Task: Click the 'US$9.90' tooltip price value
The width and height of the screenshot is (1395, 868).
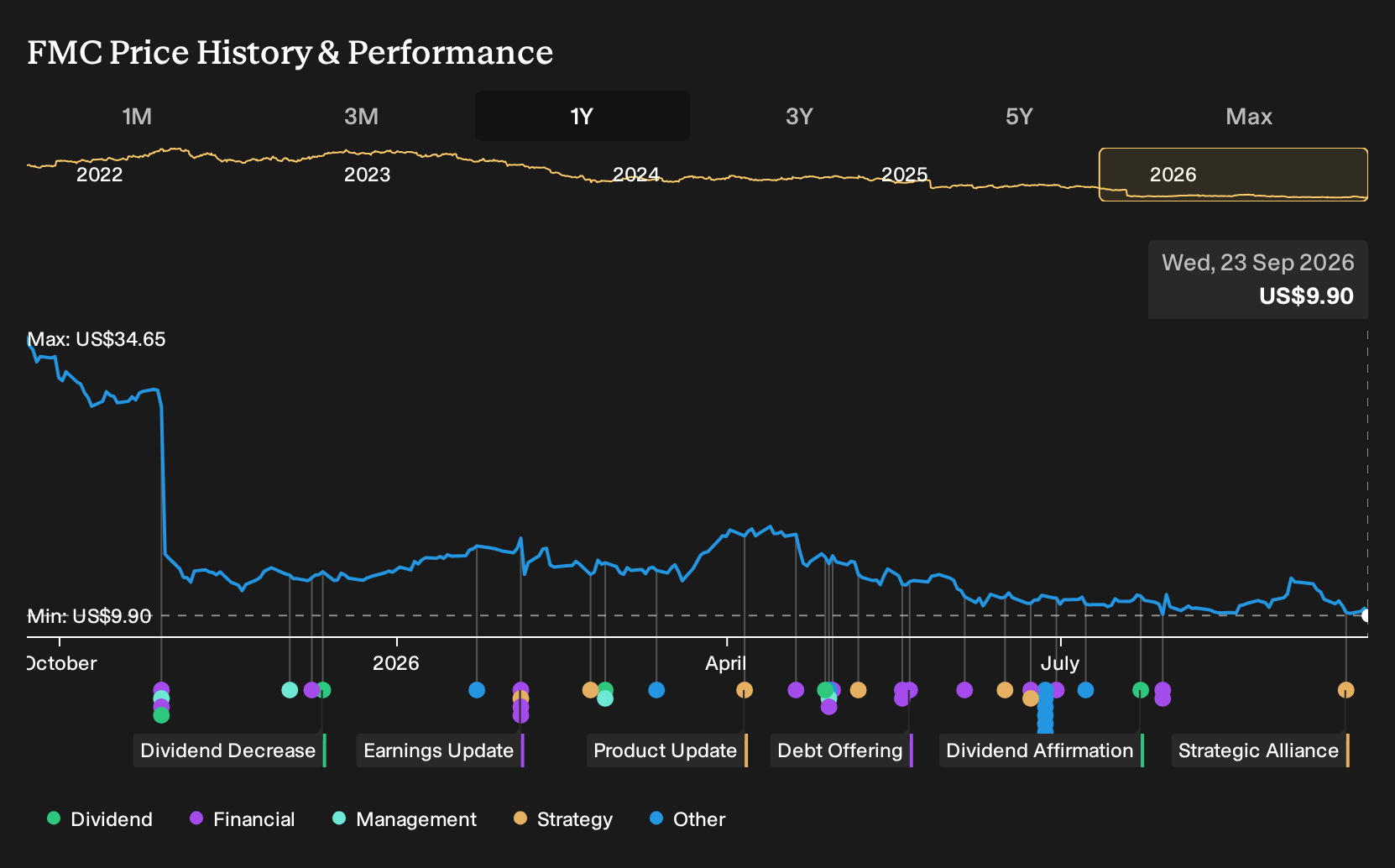Action: [1306, 296]
